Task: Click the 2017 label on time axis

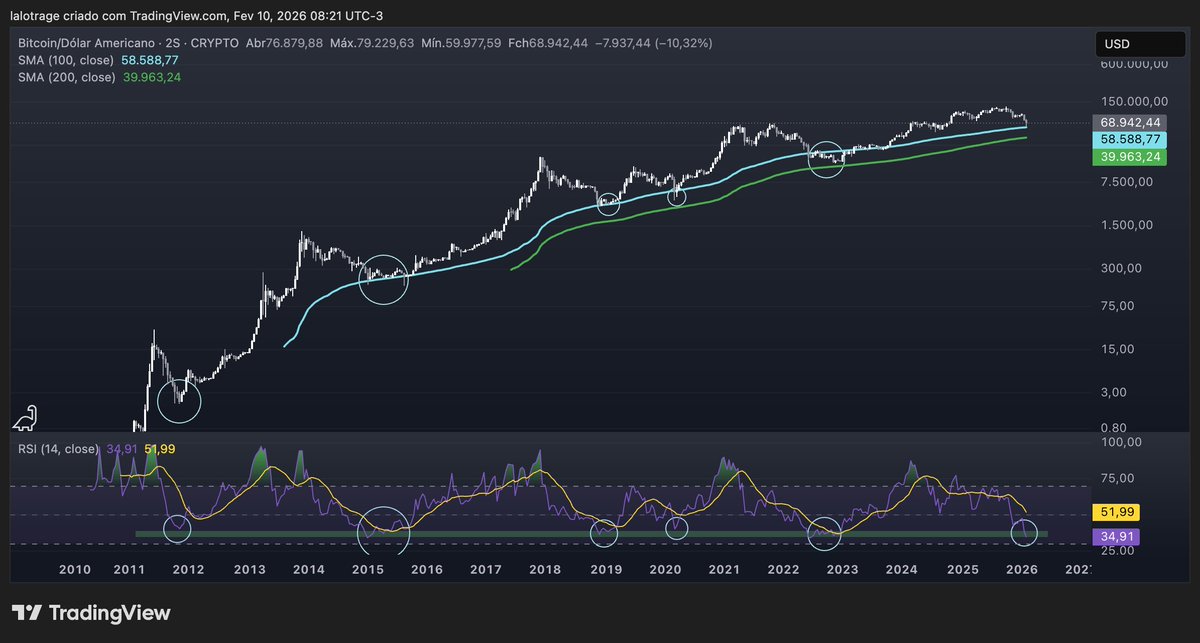Action: click(x=485, y=569)
